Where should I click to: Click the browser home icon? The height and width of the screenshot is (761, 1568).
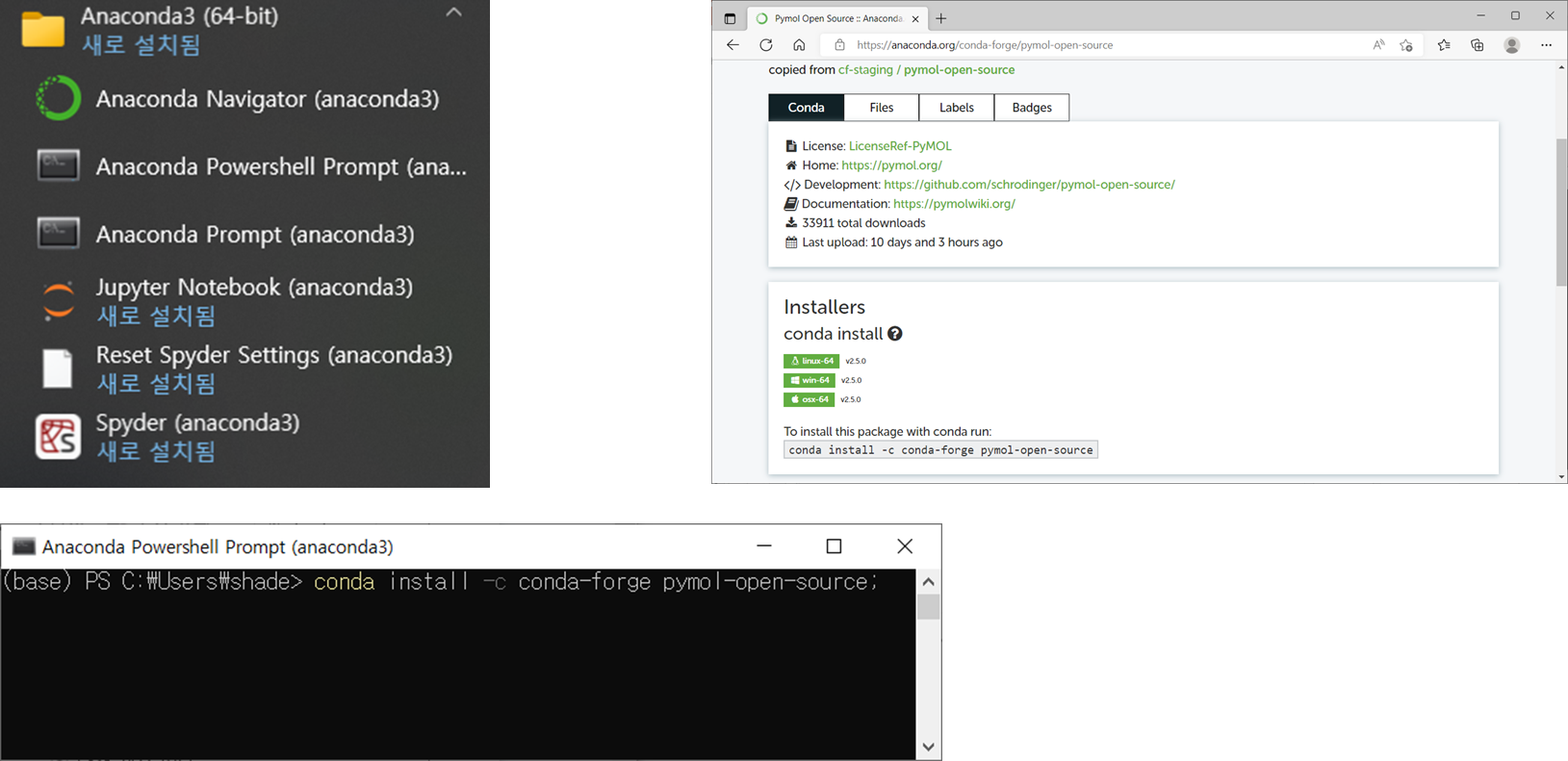coord(799,45)
